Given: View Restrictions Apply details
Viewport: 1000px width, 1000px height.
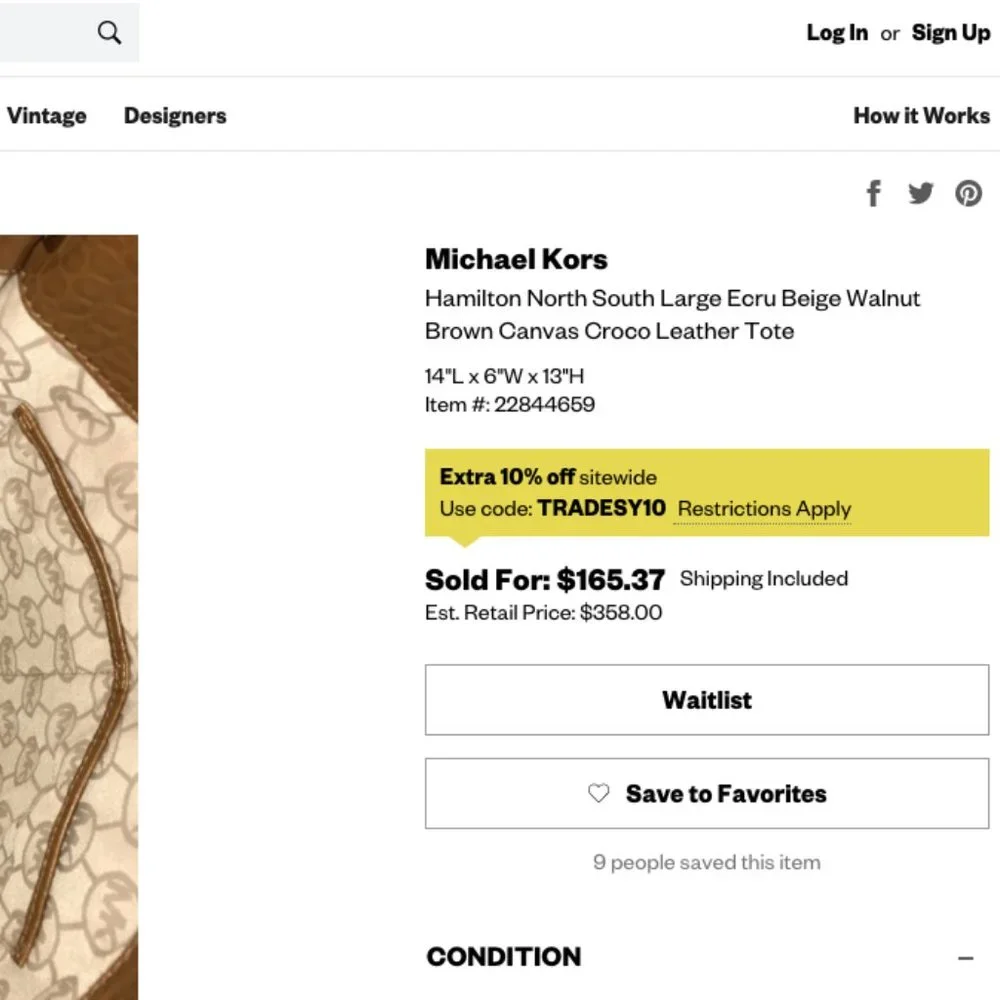Looking at the screenshot, I should [x=764, y=509].
